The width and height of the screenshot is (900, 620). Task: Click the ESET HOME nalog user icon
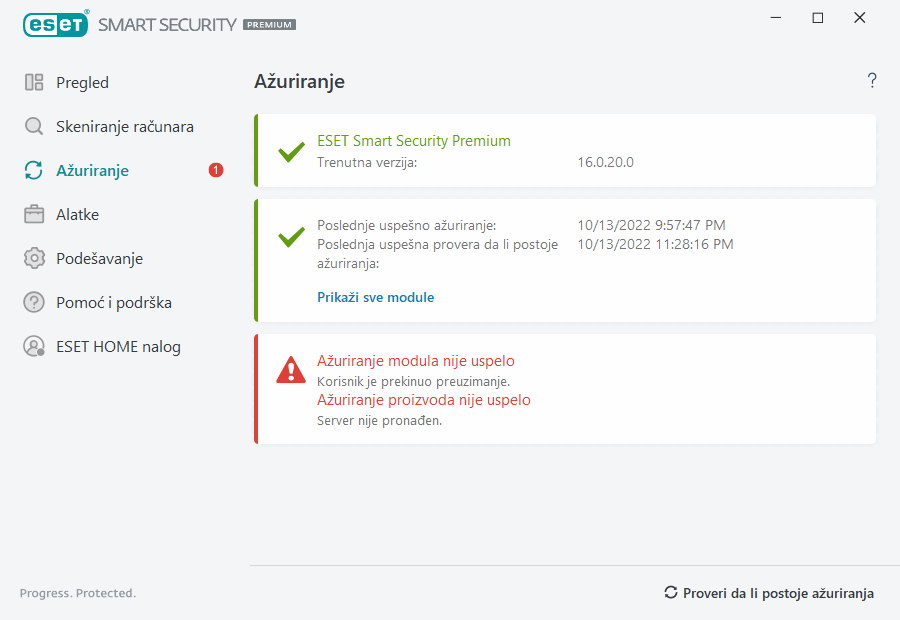click(x=34, y=347)
